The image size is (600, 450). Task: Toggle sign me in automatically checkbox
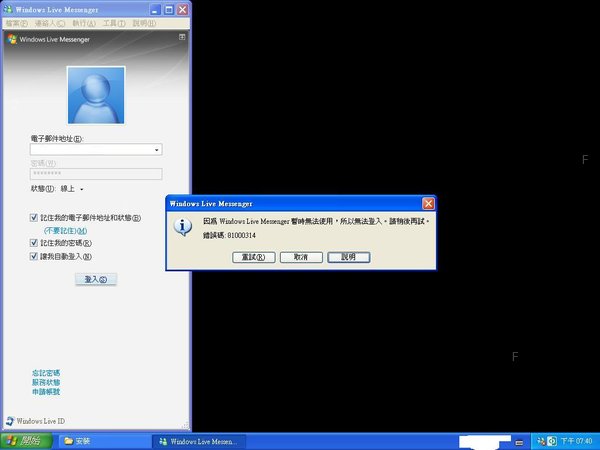[34, 256]
